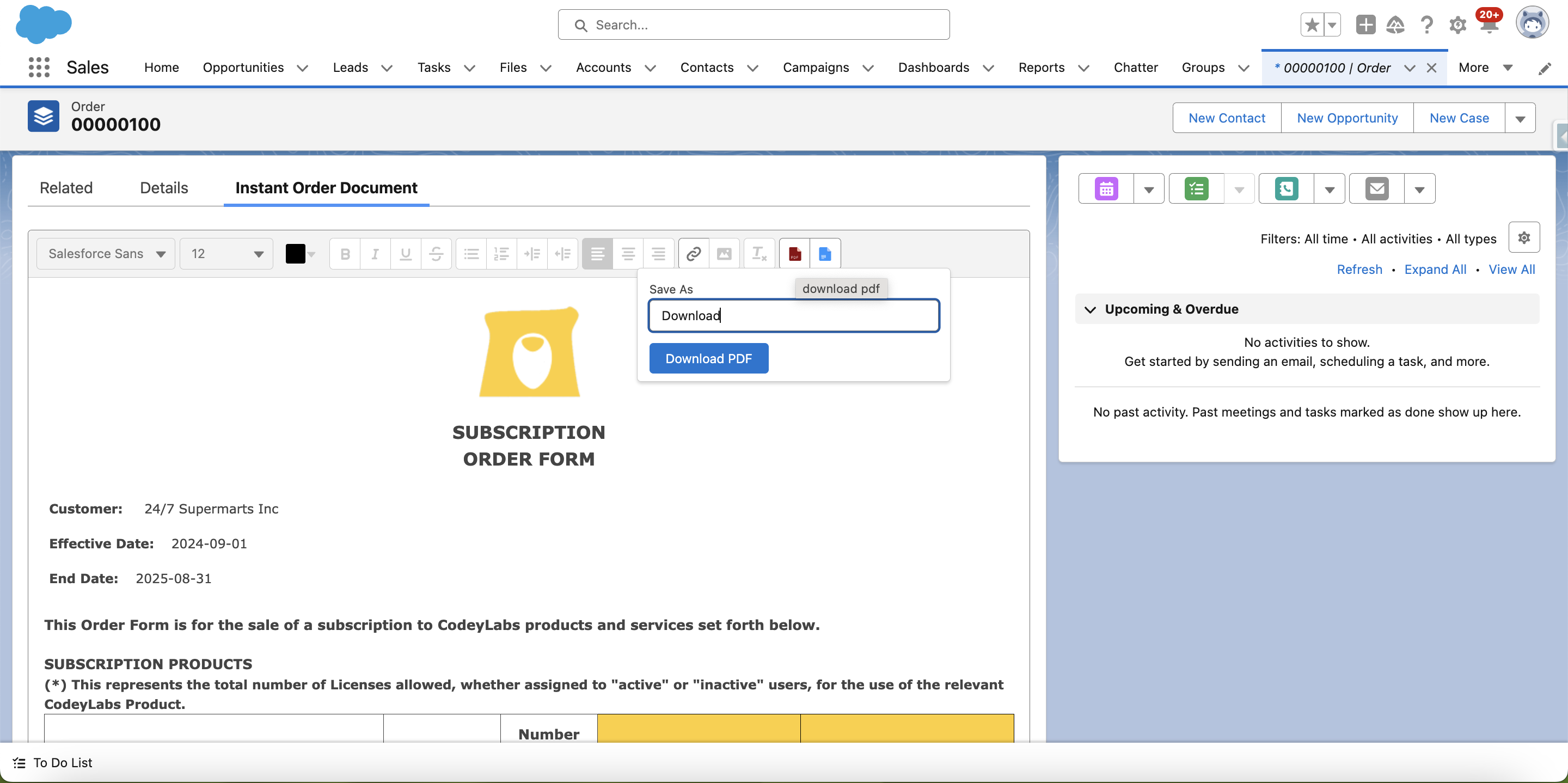The width and height of the screenshot is (1568, 783).
Task: Open the event button dropdown arrow
Action: click(1149, 189)
